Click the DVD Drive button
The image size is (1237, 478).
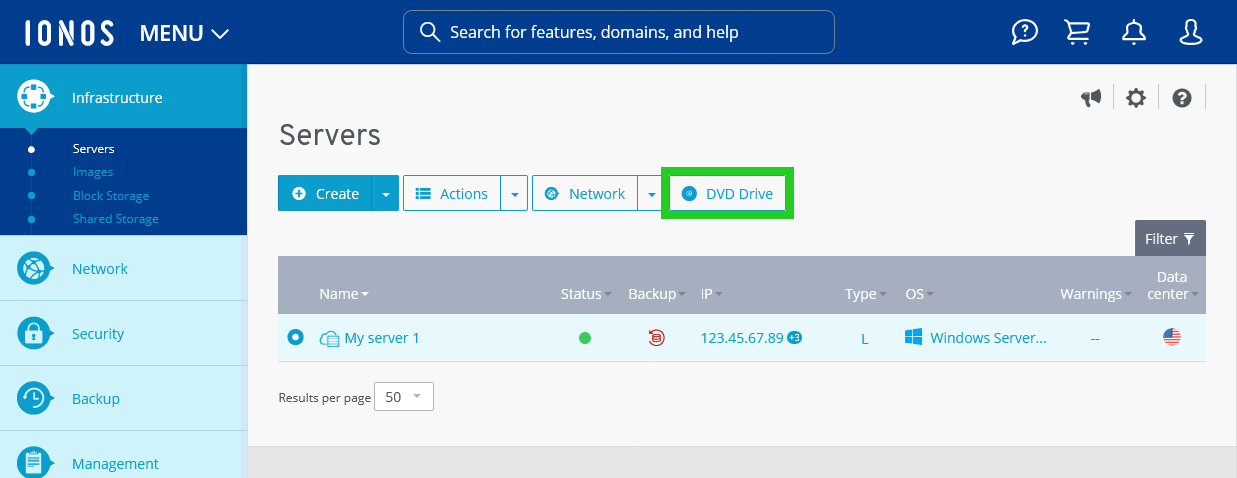point(728,194)
